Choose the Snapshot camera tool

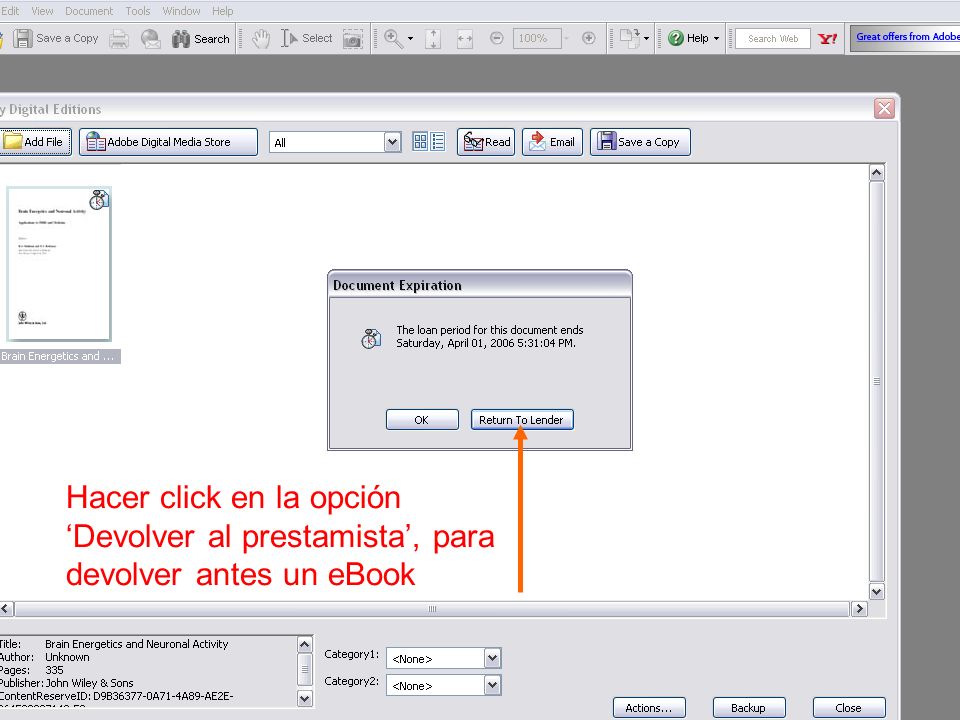(353, 39)
